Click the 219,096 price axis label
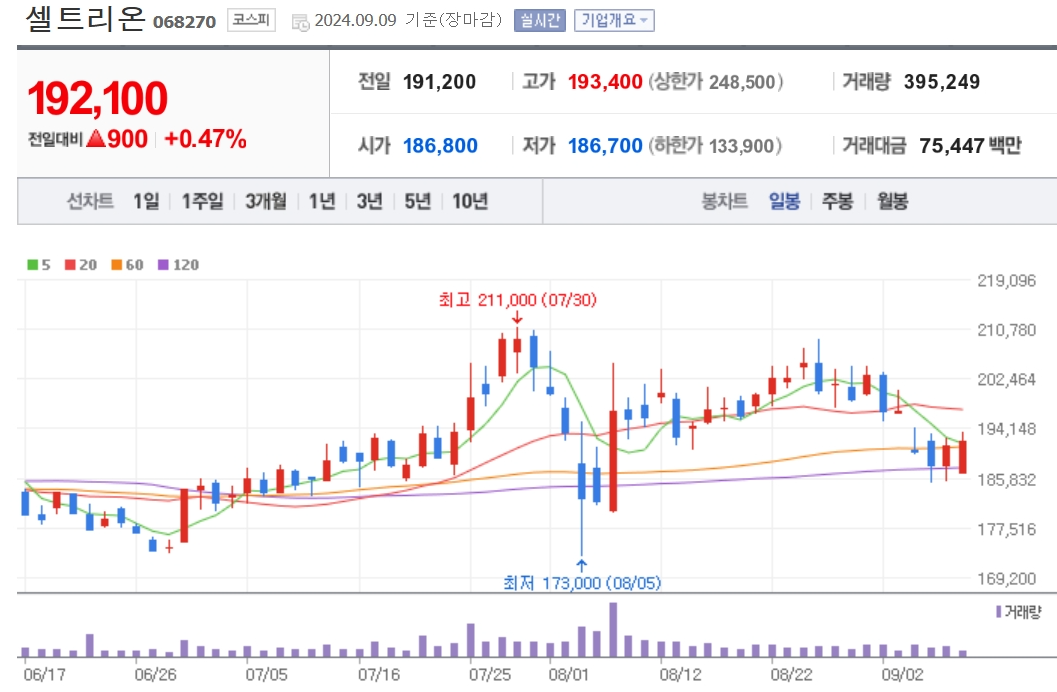This screenshot has width=1057, height=692. (1006, 280)
